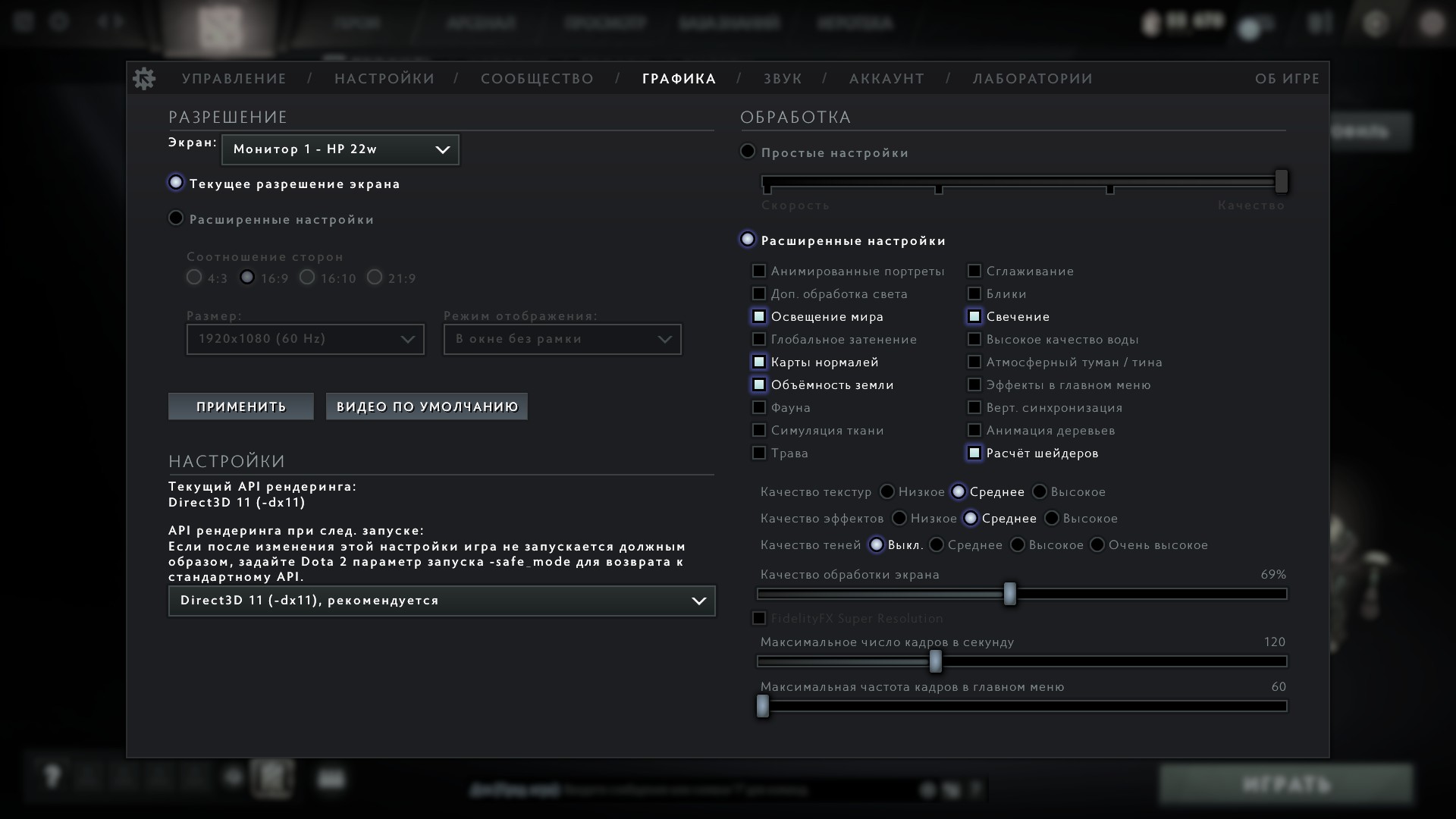Set Качество текстур to Высокое
The width and height of the screenshot is (1456, 819).
tap(1040, 491)
